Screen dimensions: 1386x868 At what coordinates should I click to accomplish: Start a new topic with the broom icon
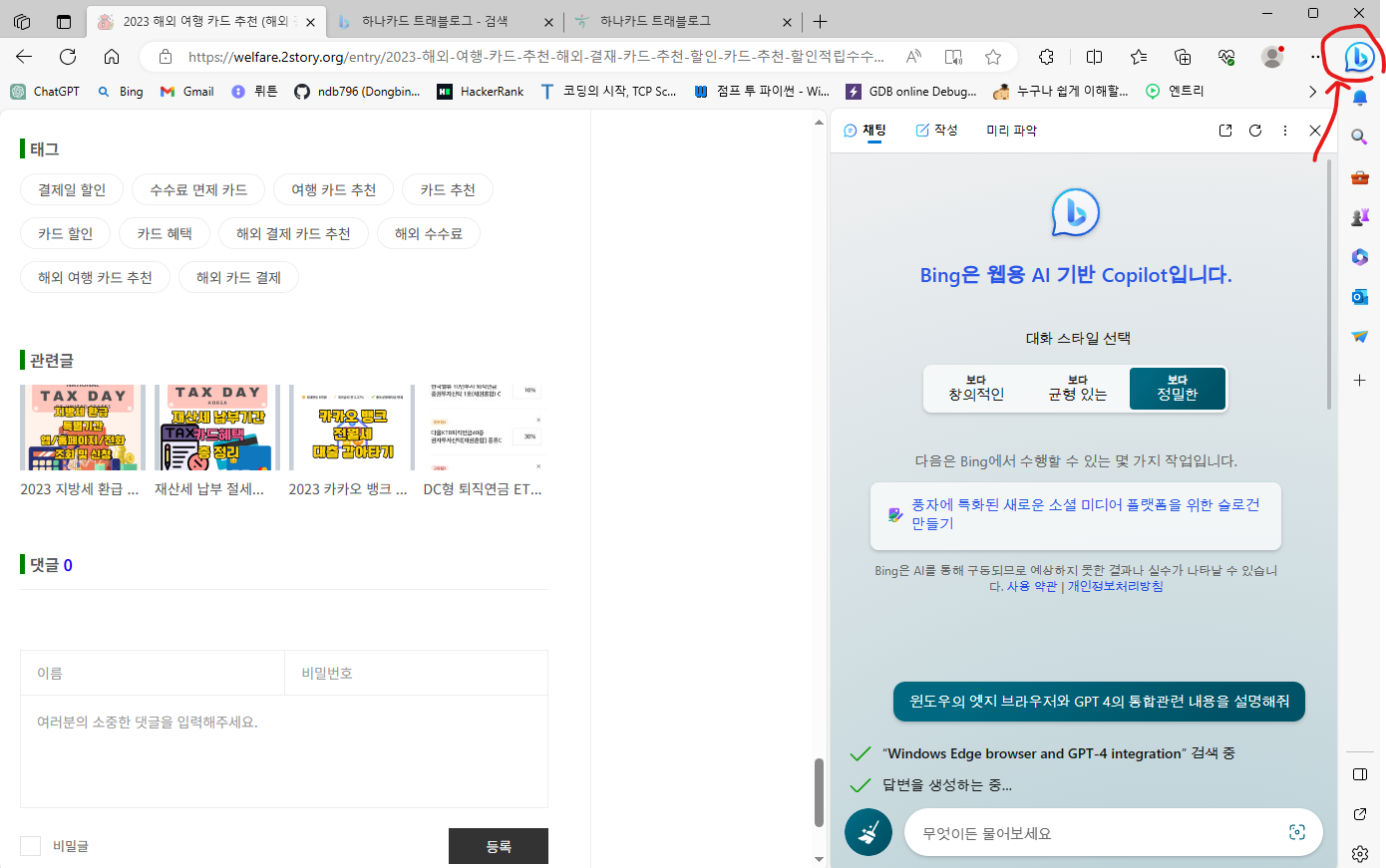(867, 831)
